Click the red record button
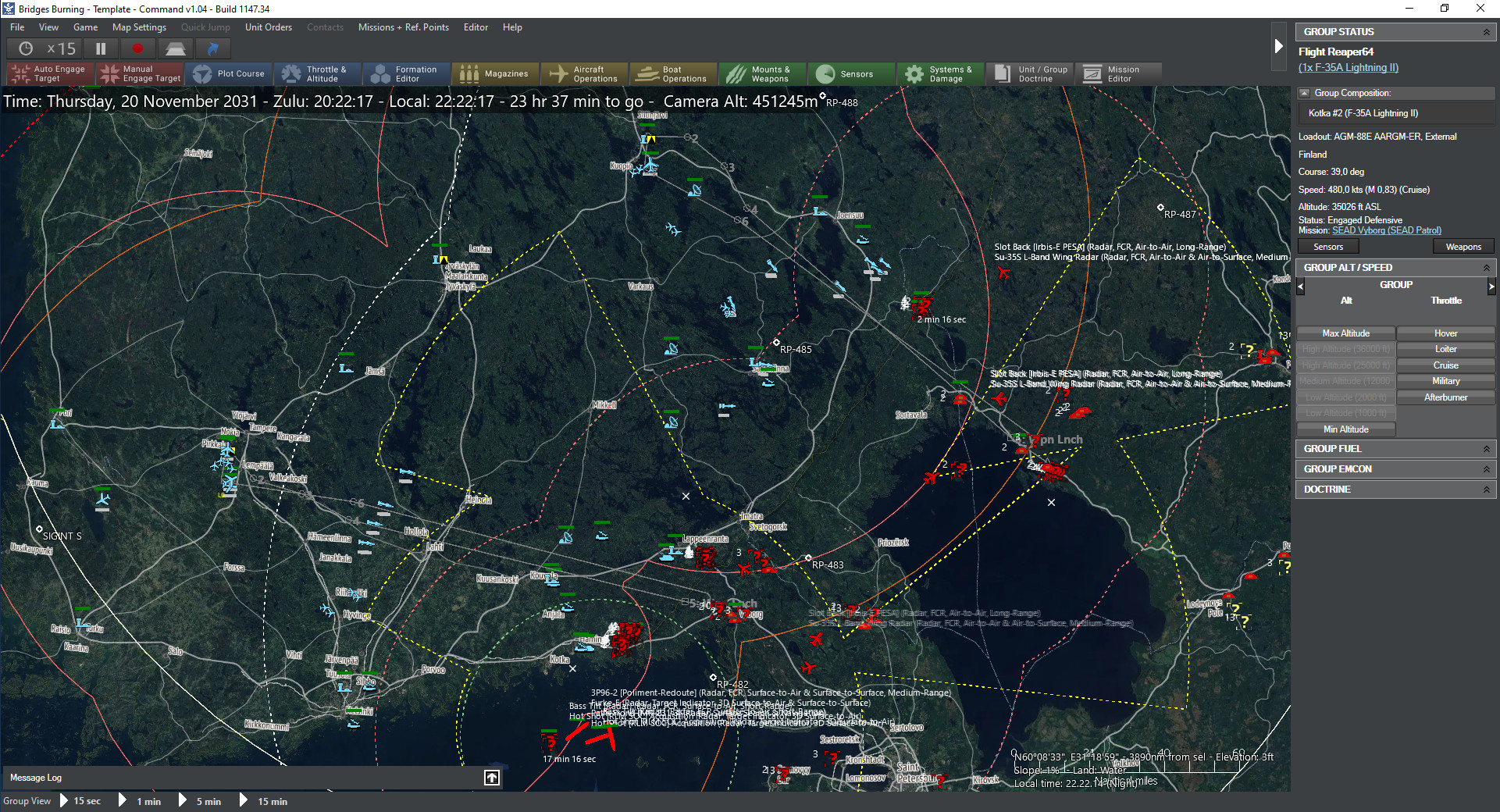The image size is (1500, 812). point(138,48)
